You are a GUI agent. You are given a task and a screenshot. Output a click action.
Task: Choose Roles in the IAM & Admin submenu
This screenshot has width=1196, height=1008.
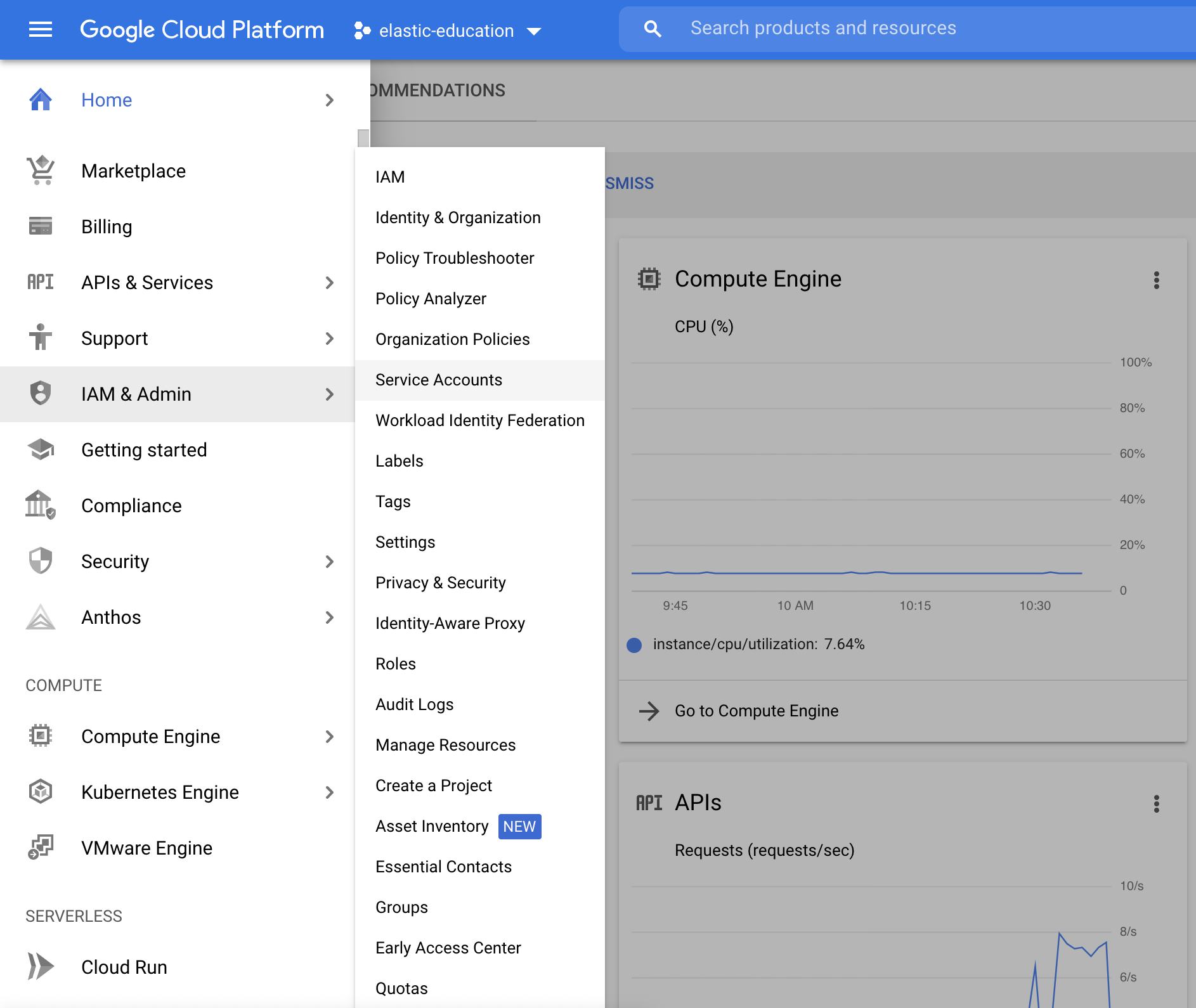pos(396,664)
